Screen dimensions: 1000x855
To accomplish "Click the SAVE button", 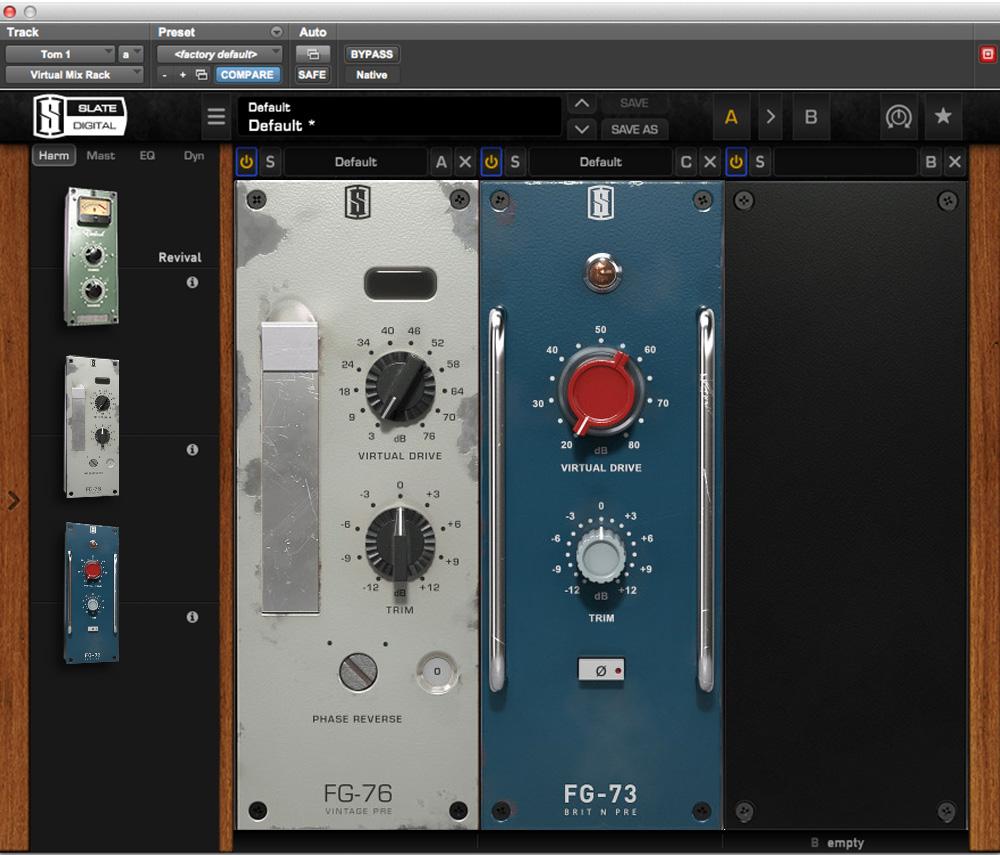I will click(634, 103).
